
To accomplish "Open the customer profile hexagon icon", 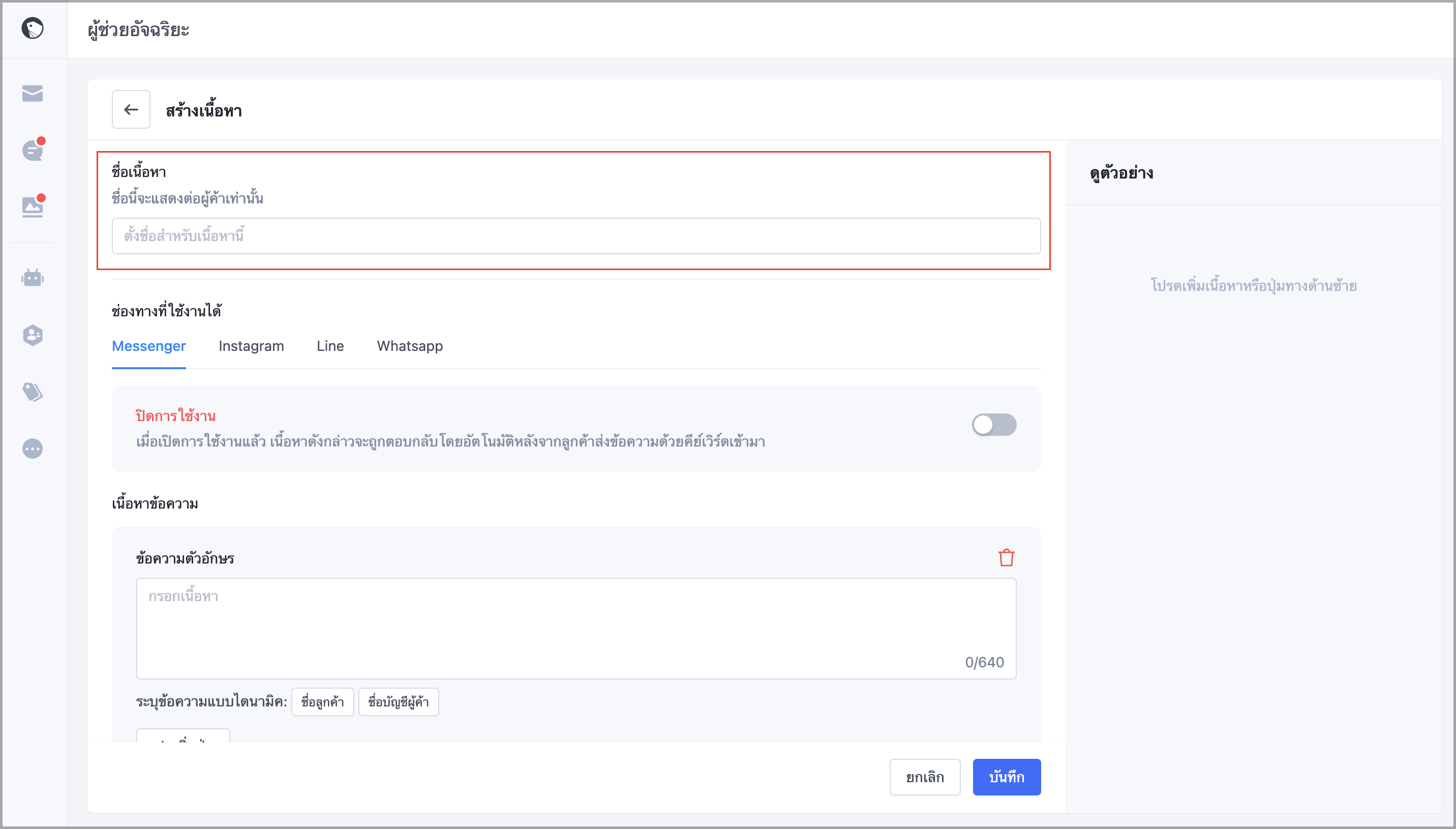I will 33,335.
